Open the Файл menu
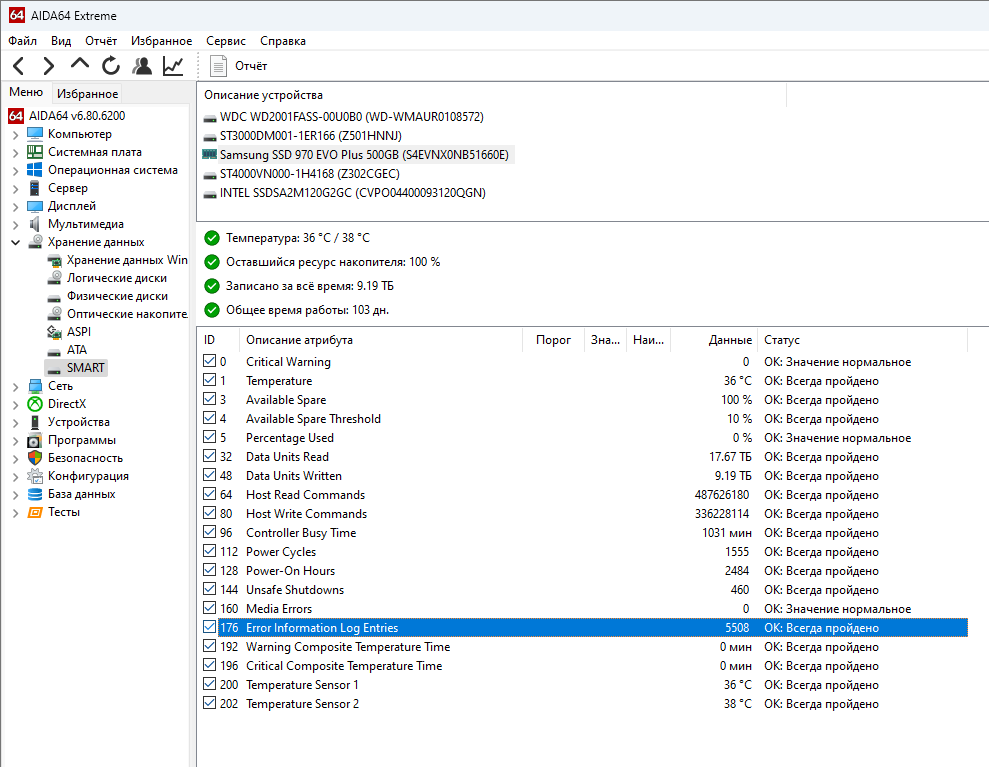Viewport: 989px width, 767px height. pos(22,41)
